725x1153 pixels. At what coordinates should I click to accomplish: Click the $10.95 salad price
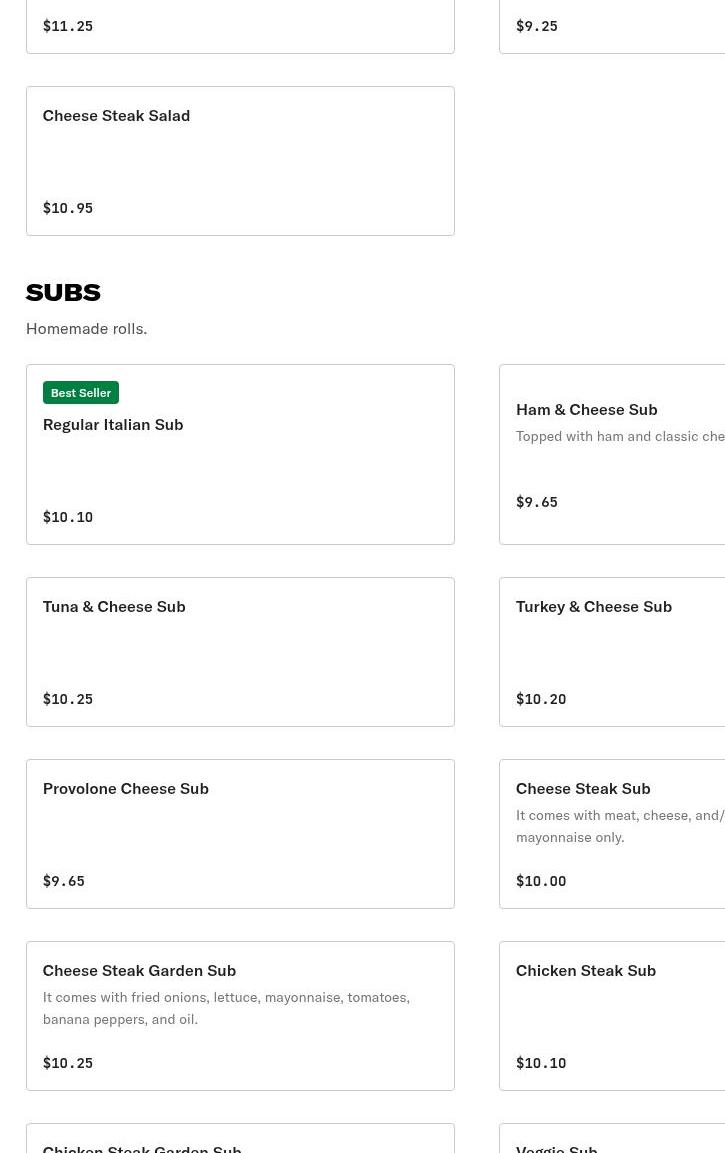68,208
